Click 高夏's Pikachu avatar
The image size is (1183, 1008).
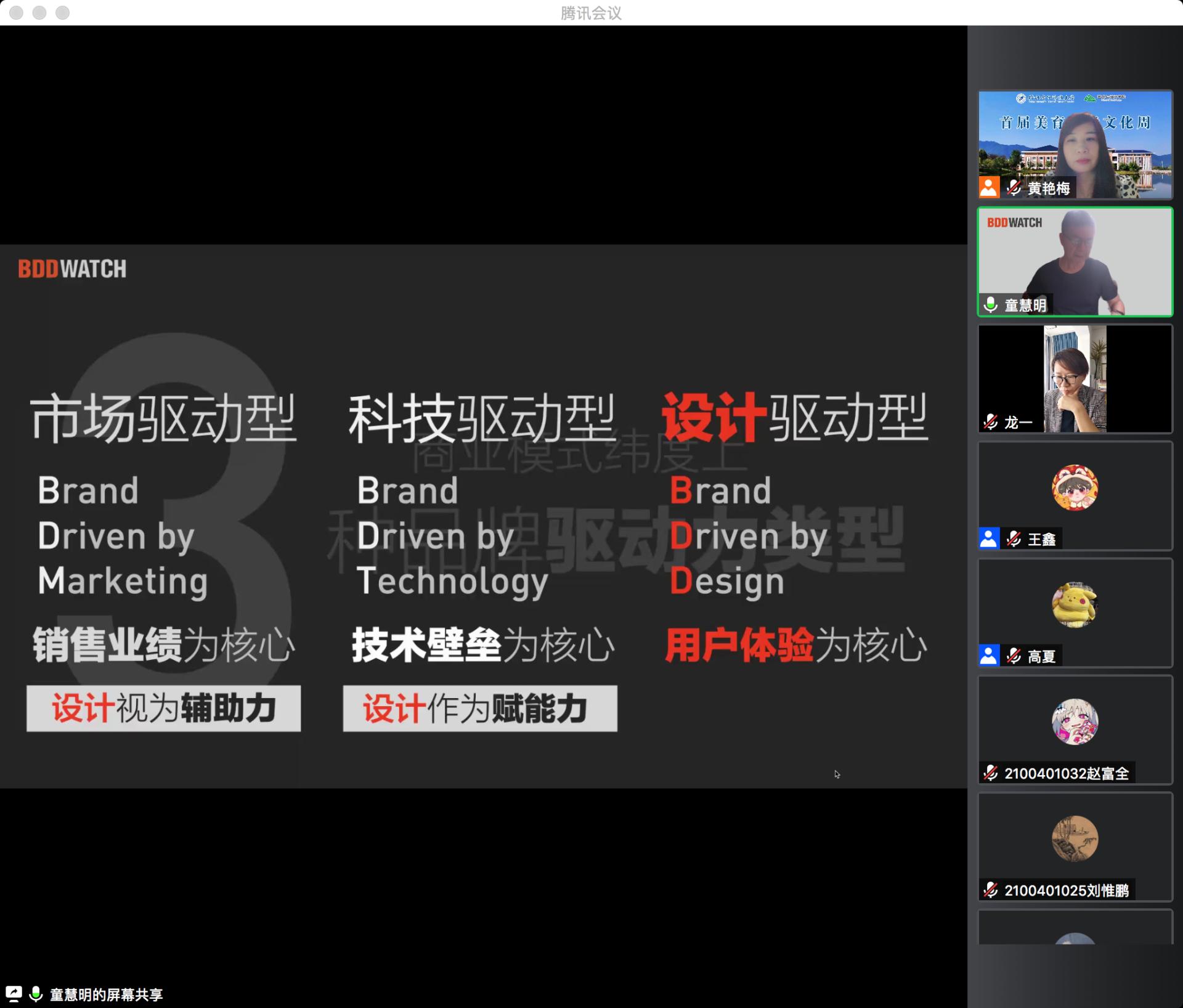(x=1075, y=605)
